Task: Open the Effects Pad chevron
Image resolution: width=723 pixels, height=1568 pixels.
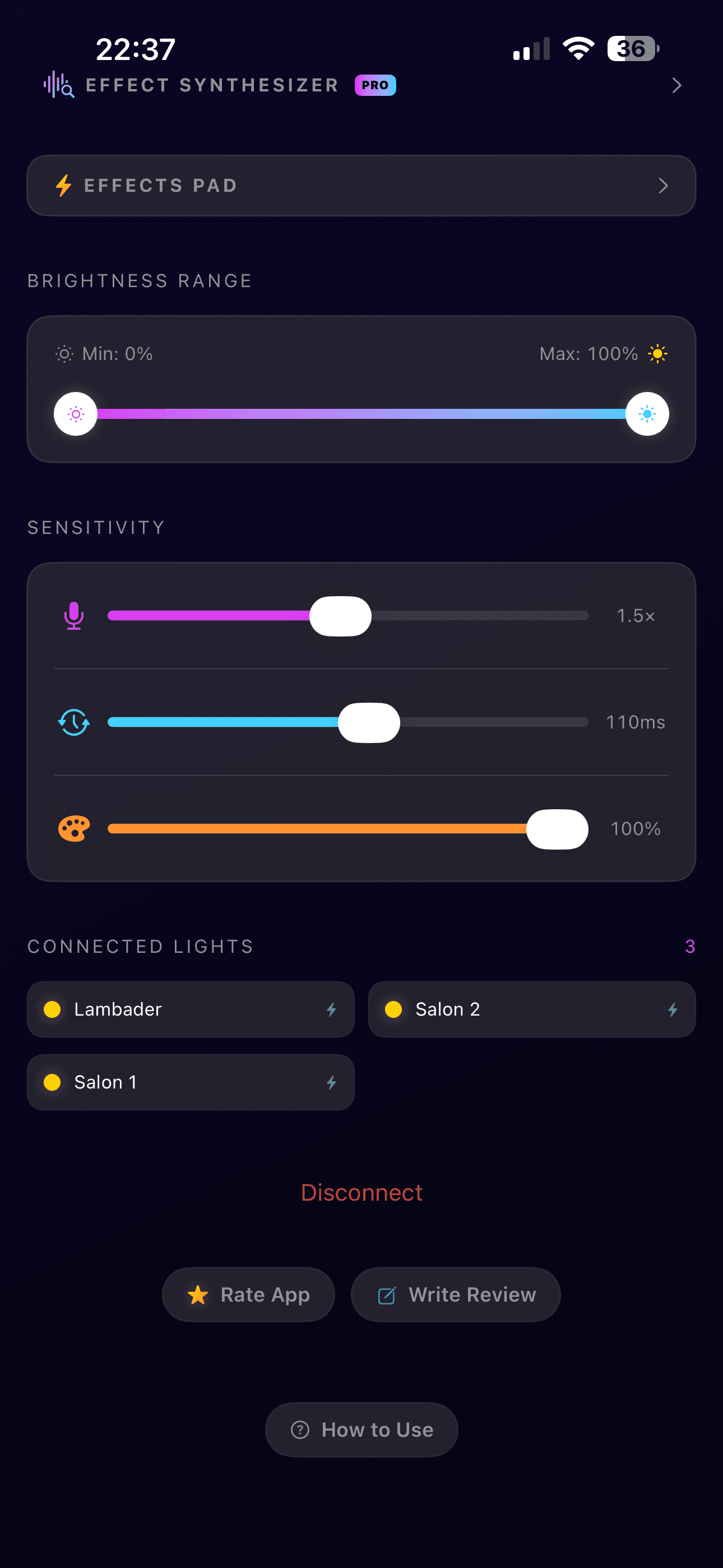Action: [662, 186]
